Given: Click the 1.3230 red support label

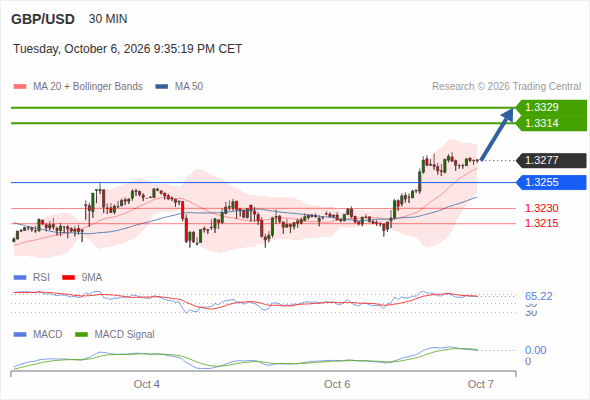Looking at the screenshot, I should (541, 208).
